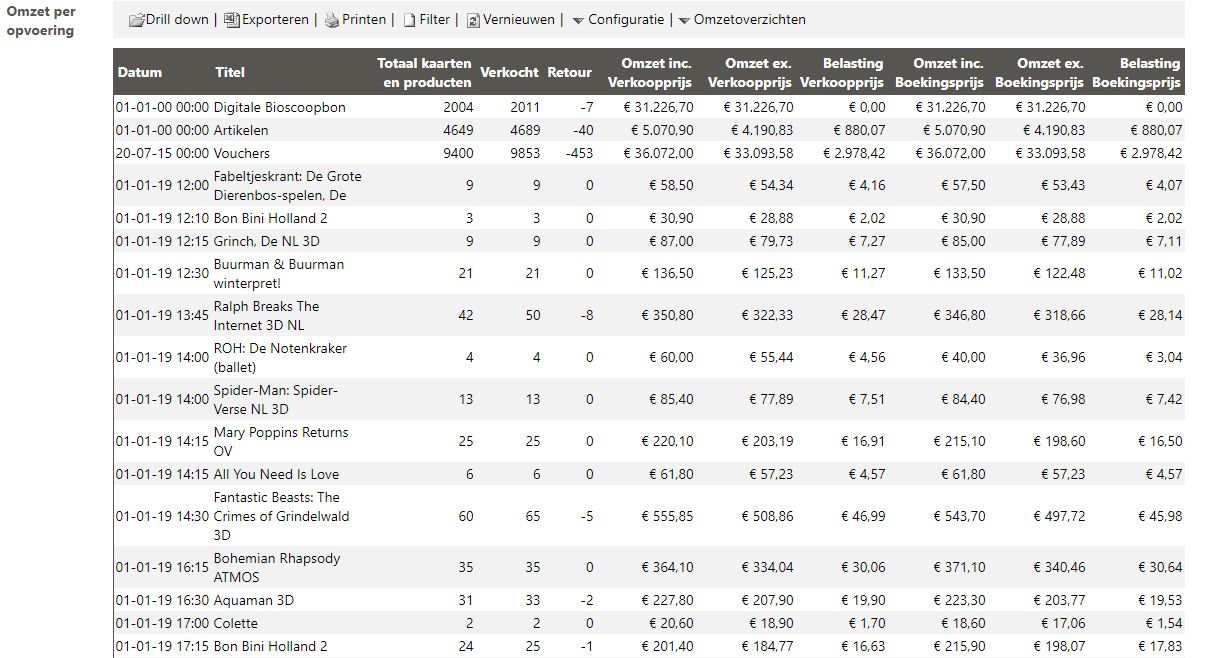Click the Retour column header
Image resolution: width=1205 pixels, height=658 pixels.
569,72
